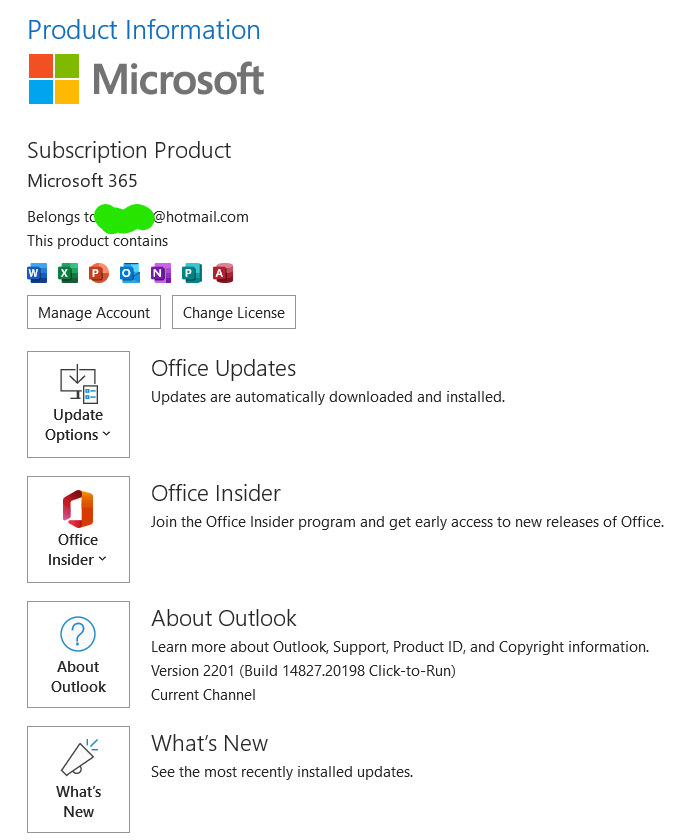The height and width of the screenshot is (840, 697).
Task: Click the Subscription Product heading
Action: point(129,151)
